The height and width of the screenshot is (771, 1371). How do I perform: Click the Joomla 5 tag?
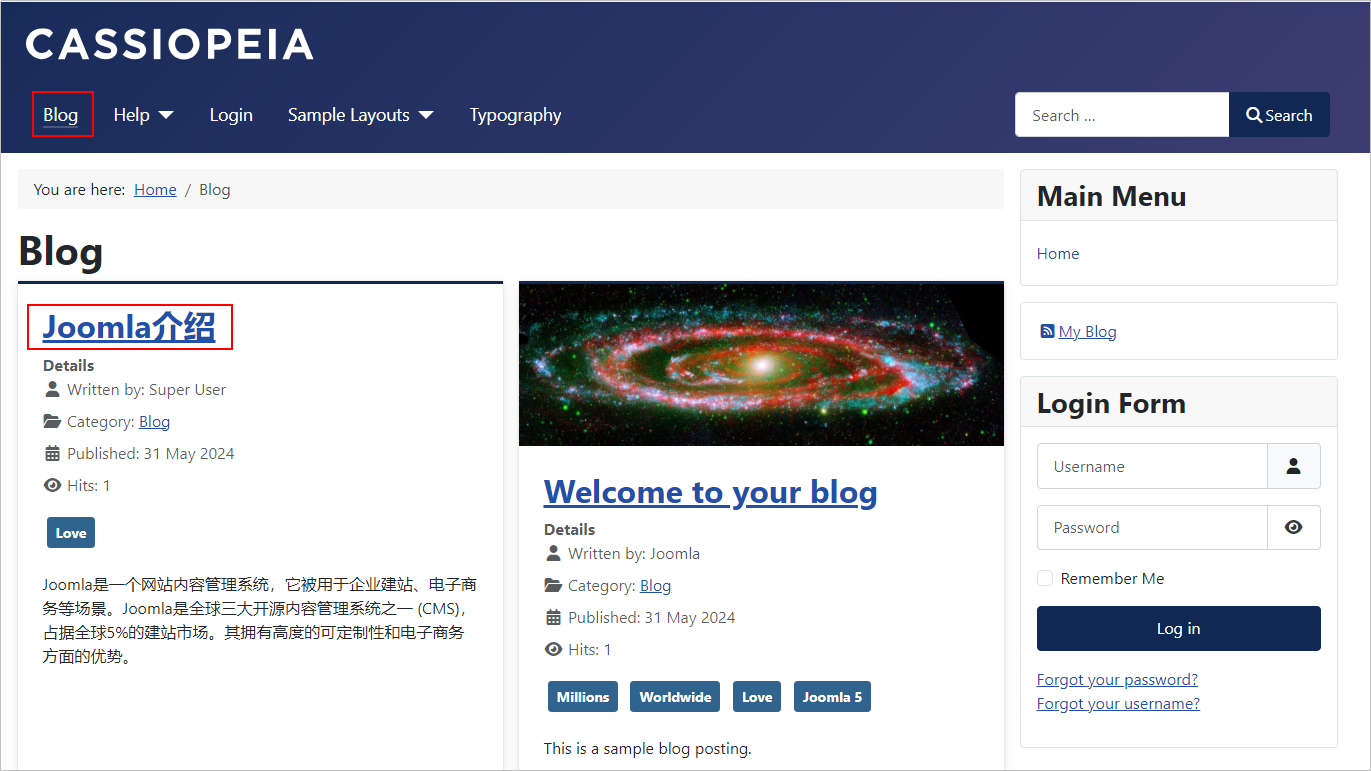coord(832,697)
